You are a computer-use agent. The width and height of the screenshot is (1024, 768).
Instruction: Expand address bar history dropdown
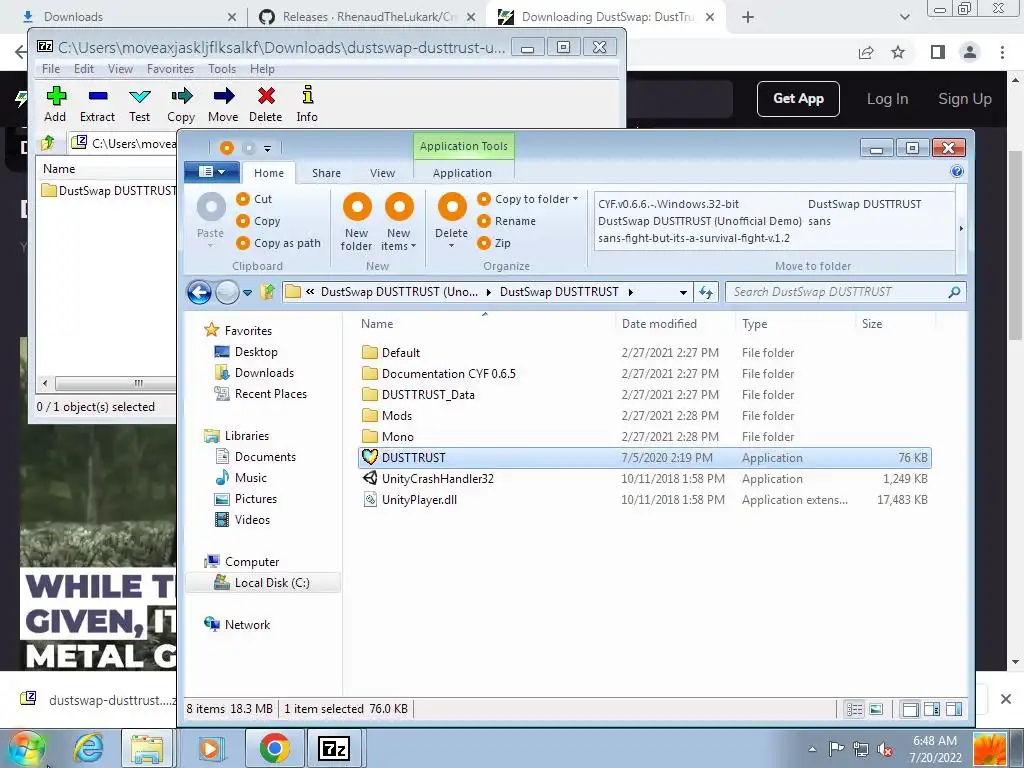click(683, 293)
